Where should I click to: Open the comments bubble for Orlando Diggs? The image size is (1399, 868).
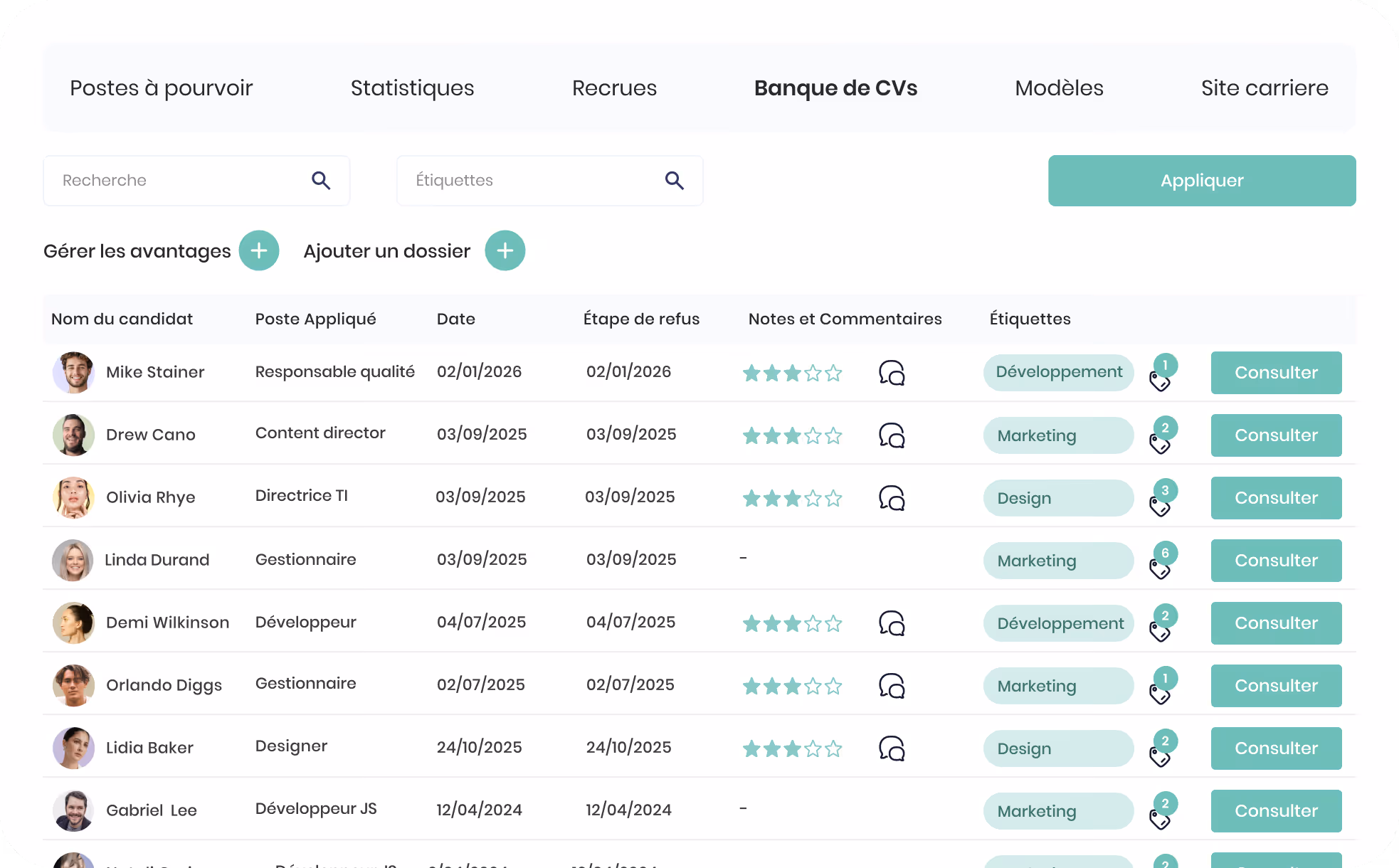(x=892, y=686)
